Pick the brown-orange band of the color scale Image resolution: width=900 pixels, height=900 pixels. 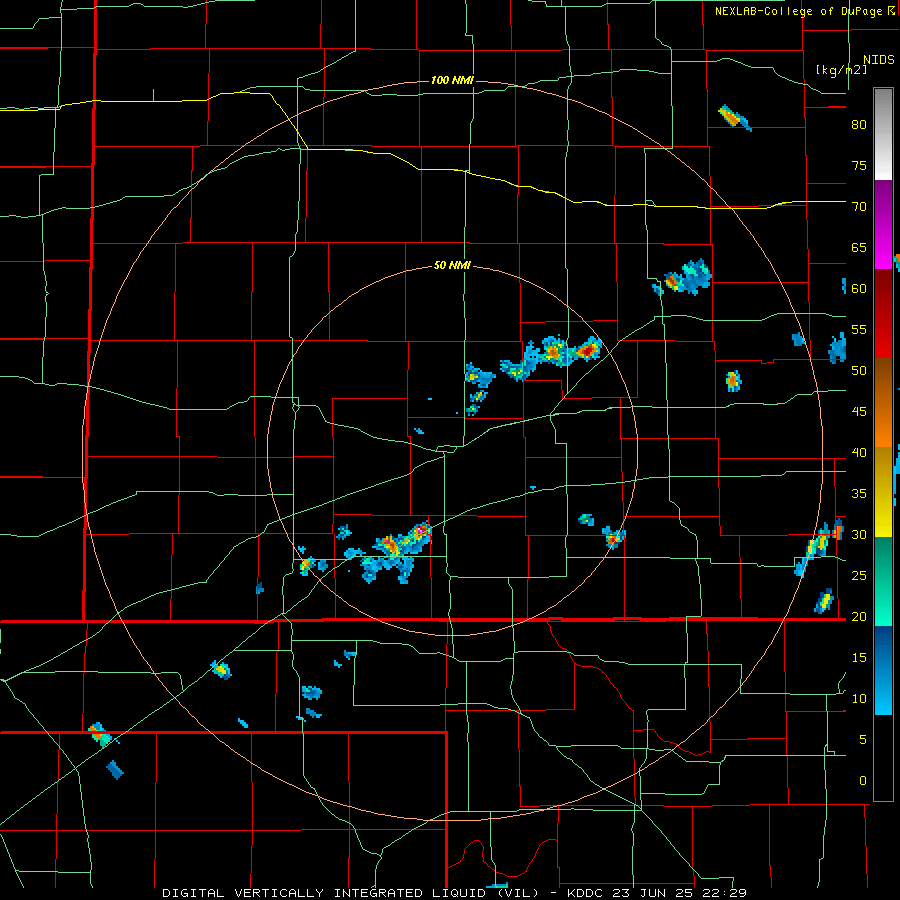tap(883, 402)
